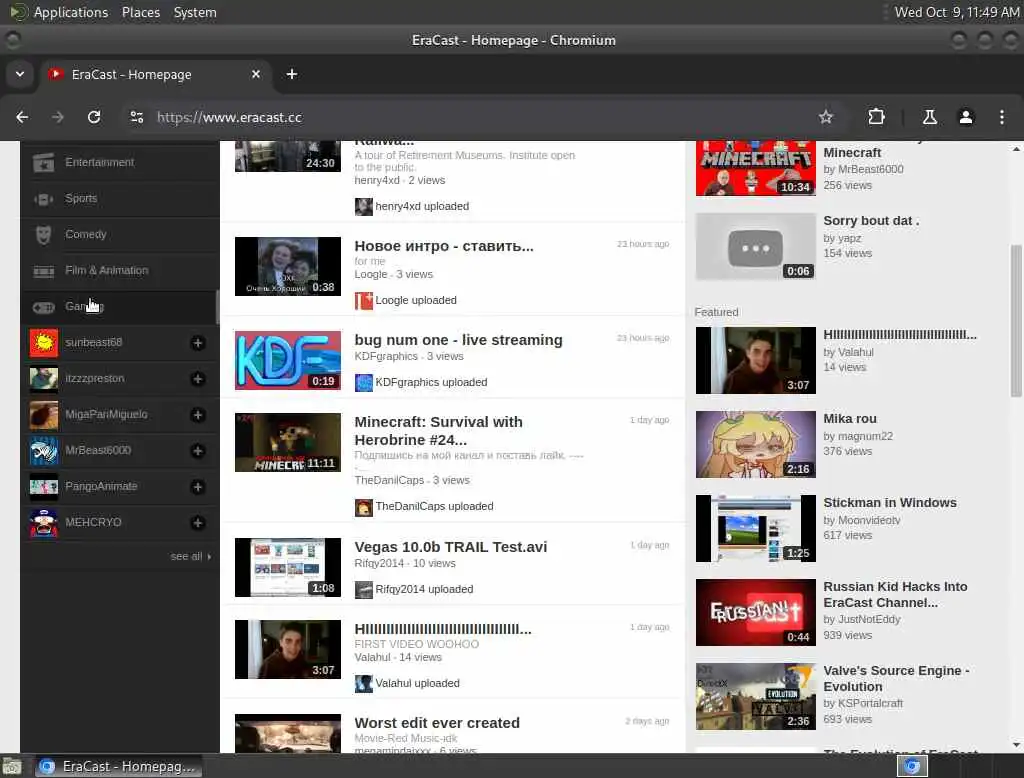Open a new browser tab
Screen dimensions: 1024x778
tap(292, 74)
